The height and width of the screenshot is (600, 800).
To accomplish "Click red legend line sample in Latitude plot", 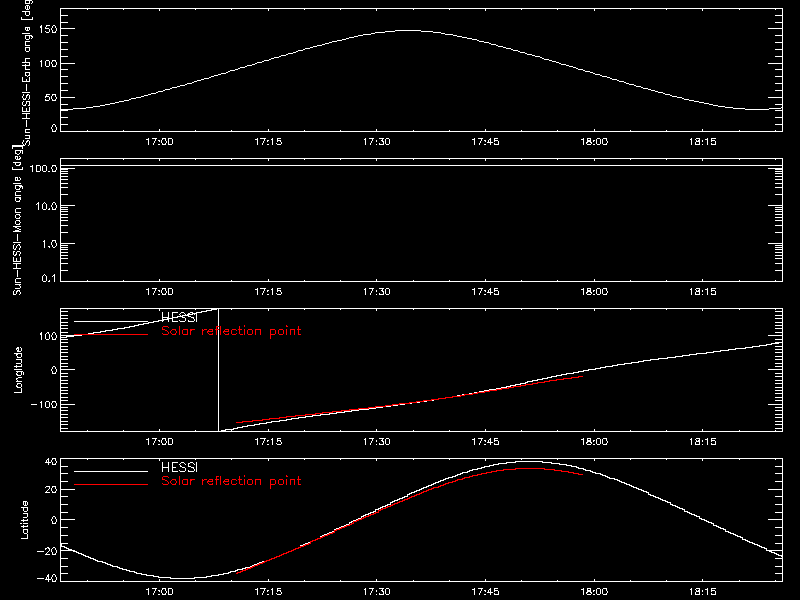I will (x=111, y=484).
